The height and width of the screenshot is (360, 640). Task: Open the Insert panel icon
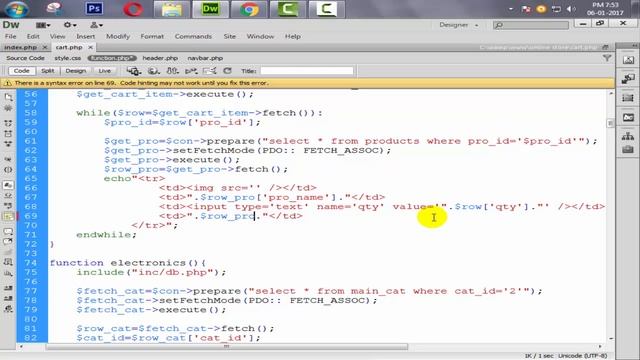click(628, 60)
